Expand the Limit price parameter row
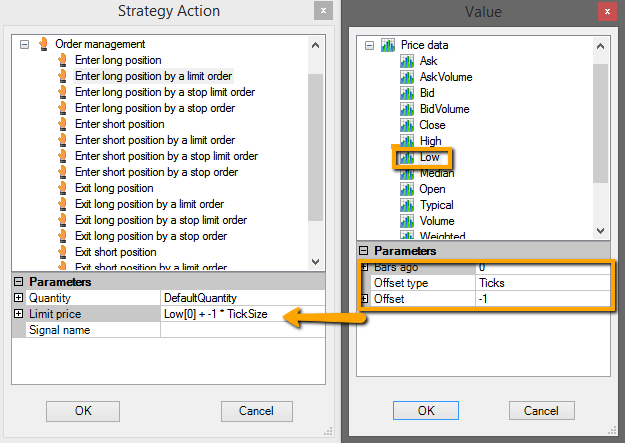Viewport: 625px width, 443px height. point(18,313)
